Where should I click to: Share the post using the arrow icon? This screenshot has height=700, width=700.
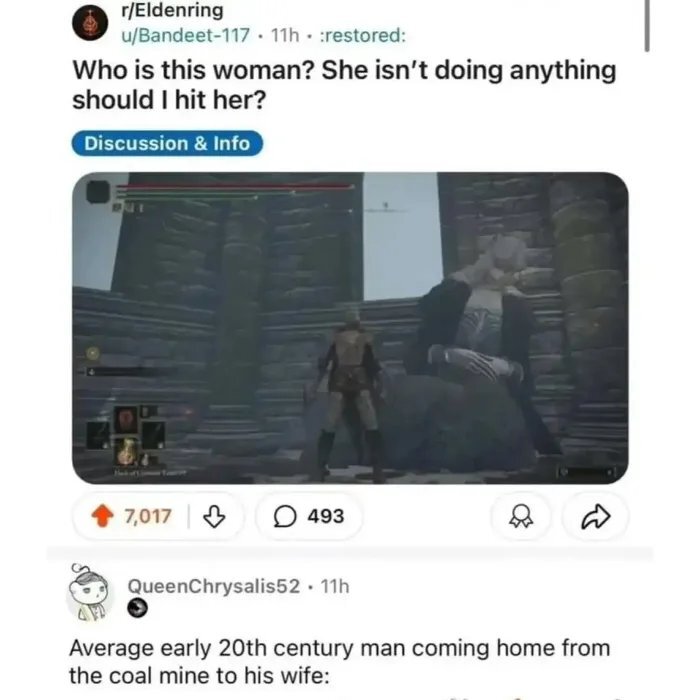pyautogui.click(x=596, y=517)
